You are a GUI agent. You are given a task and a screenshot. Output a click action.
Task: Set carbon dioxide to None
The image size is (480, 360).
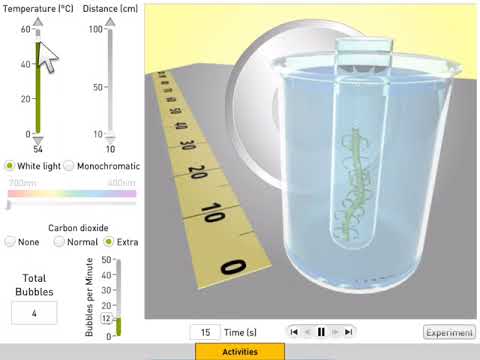click(x=10, y=242)
